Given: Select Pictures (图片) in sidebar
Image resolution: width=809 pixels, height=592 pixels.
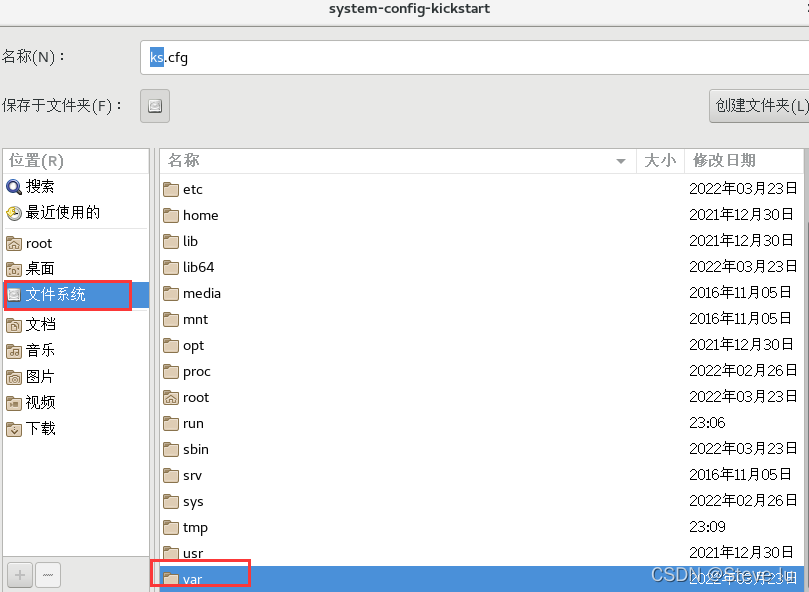Looking at the screenshot, I should [76, 377].
